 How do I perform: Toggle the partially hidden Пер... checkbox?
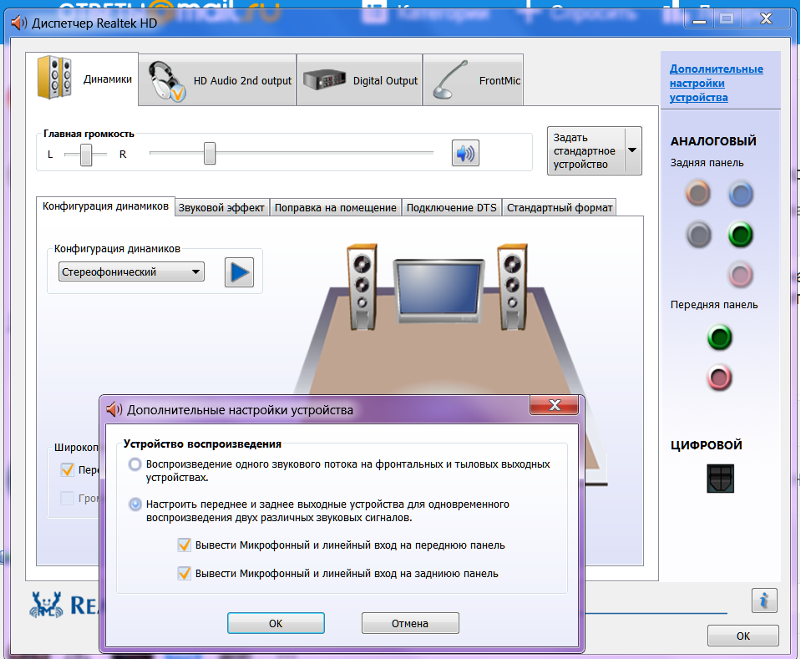pyautogui.click(x=67, y=470)
